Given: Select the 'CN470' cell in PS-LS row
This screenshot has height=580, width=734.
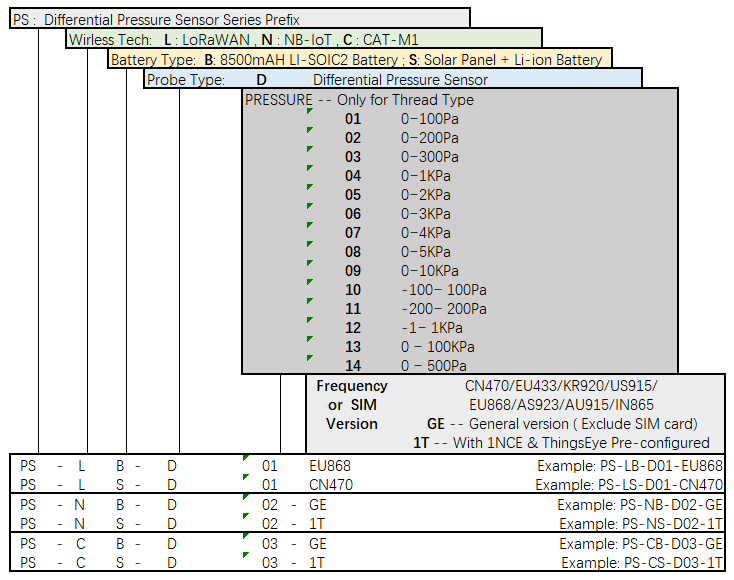Looking at the screenshot, I should [331, 485].
